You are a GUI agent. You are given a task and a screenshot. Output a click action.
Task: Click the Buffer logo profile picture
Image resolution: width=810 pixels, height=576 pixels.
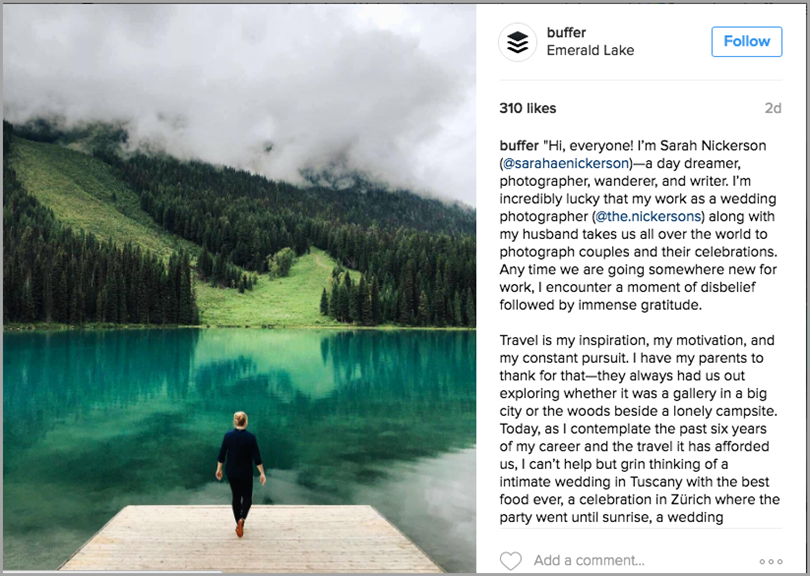coord(517,42)
